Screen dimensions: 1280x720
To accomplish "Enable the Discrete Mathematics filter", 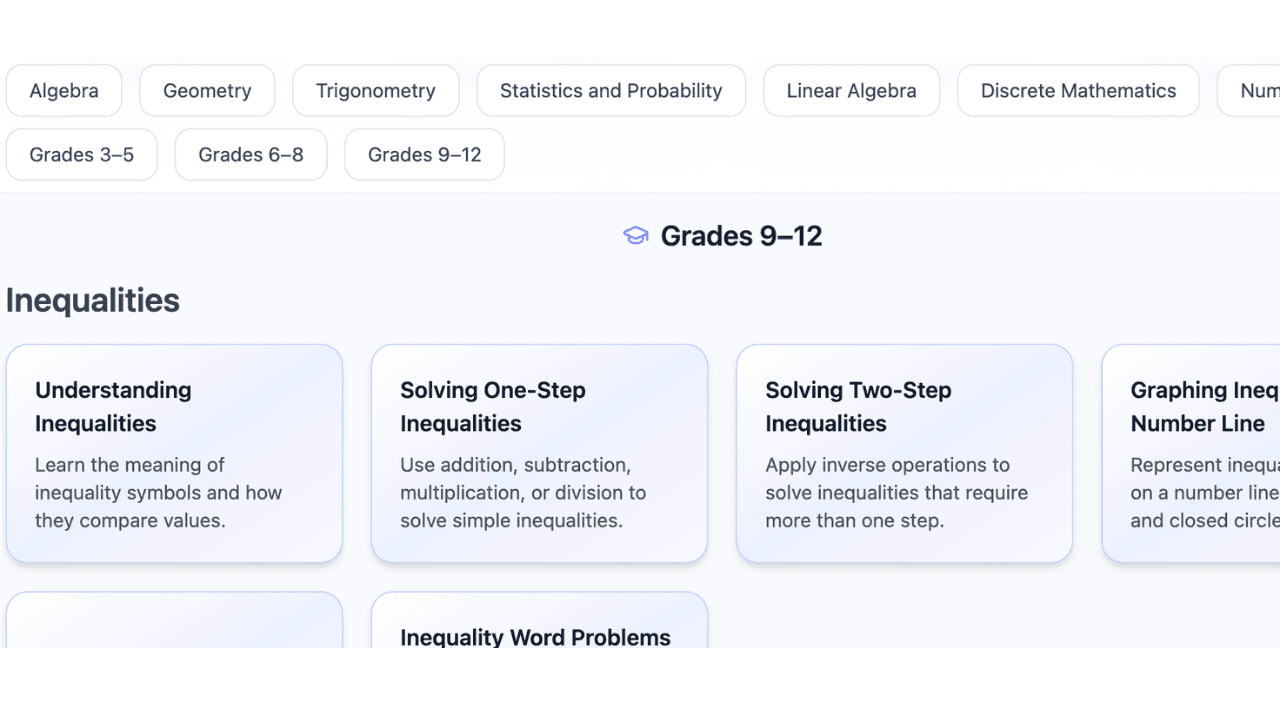I will [1078, 90].
